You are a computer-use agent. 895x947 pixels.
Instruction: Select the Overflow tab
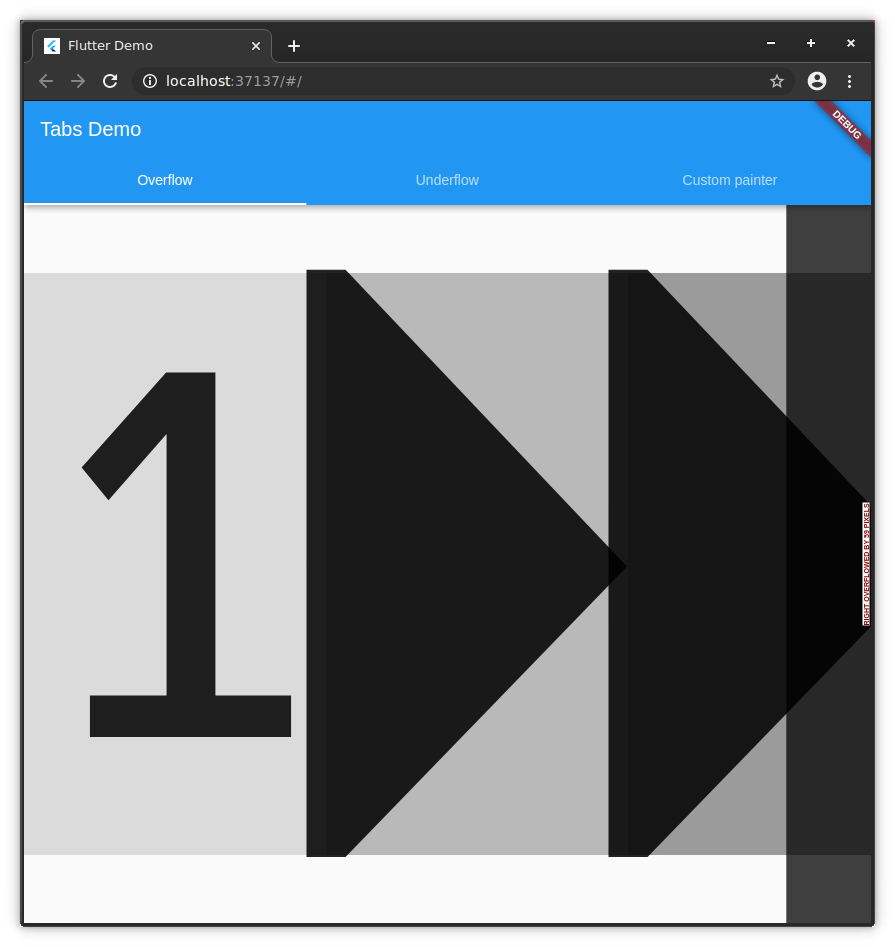pos(164,180)
